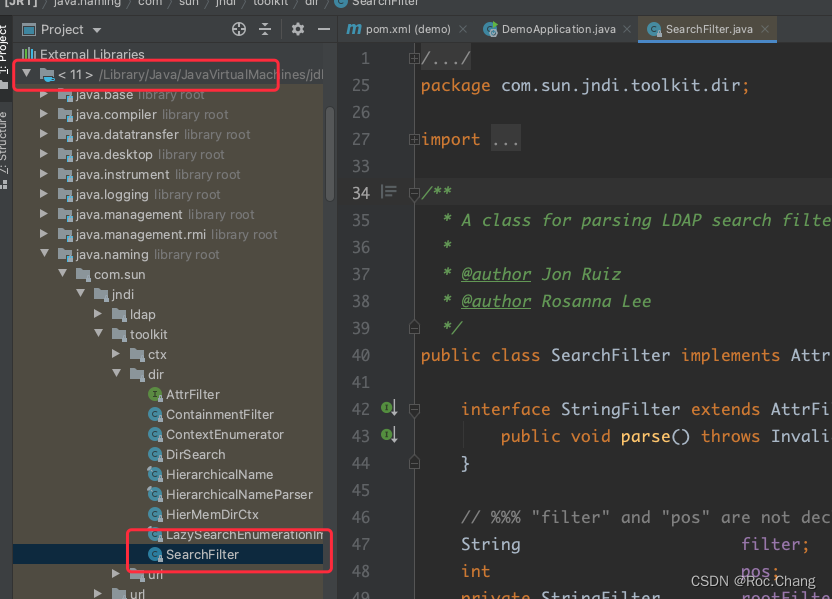Click the JDK 11 library folder icon
Image resolution: width=832 pixels, height=599 pixels.
click(47, 75)
